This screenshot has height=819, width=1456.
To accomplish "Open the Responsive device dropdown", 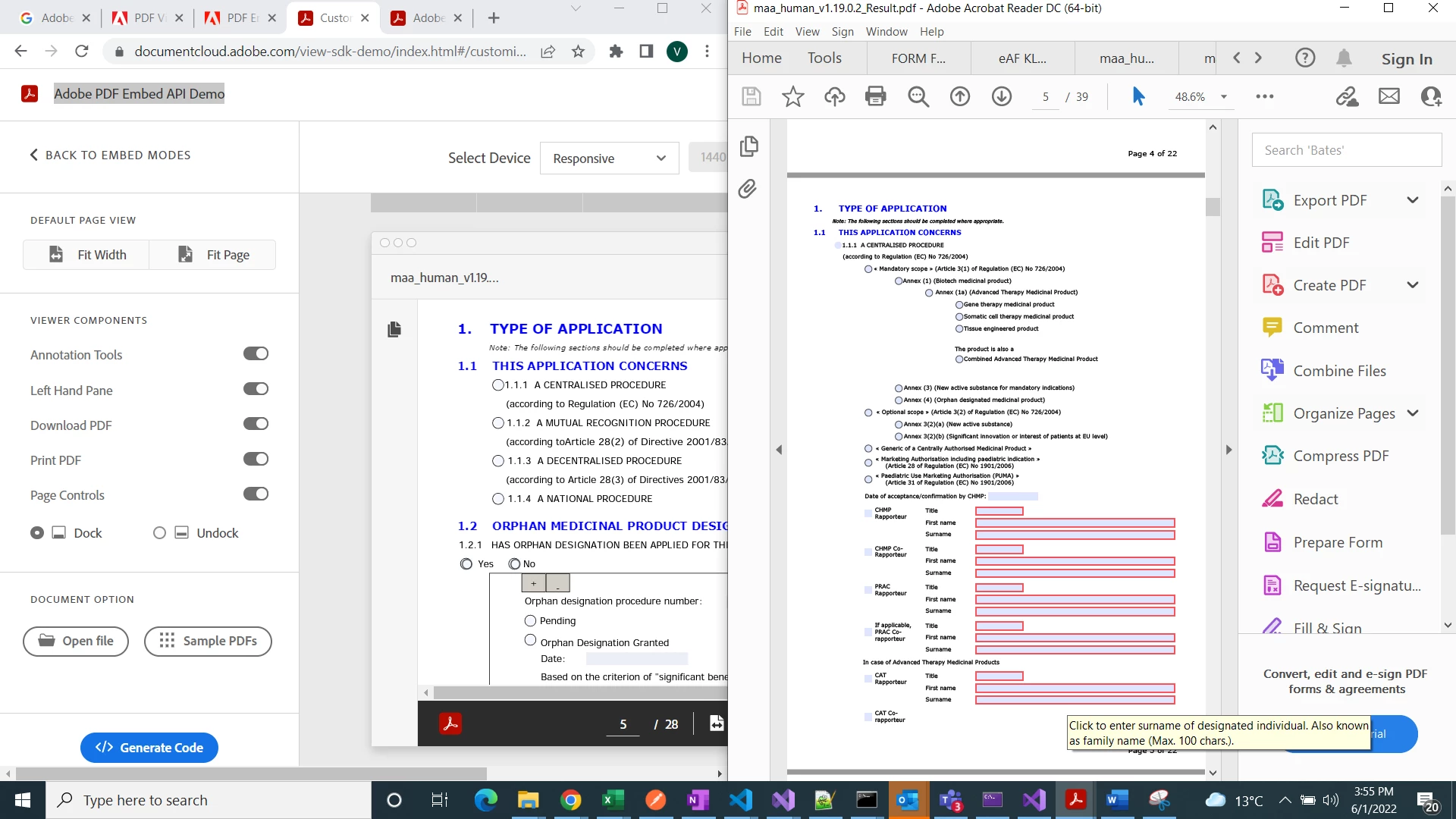I will tap(609, 158).
